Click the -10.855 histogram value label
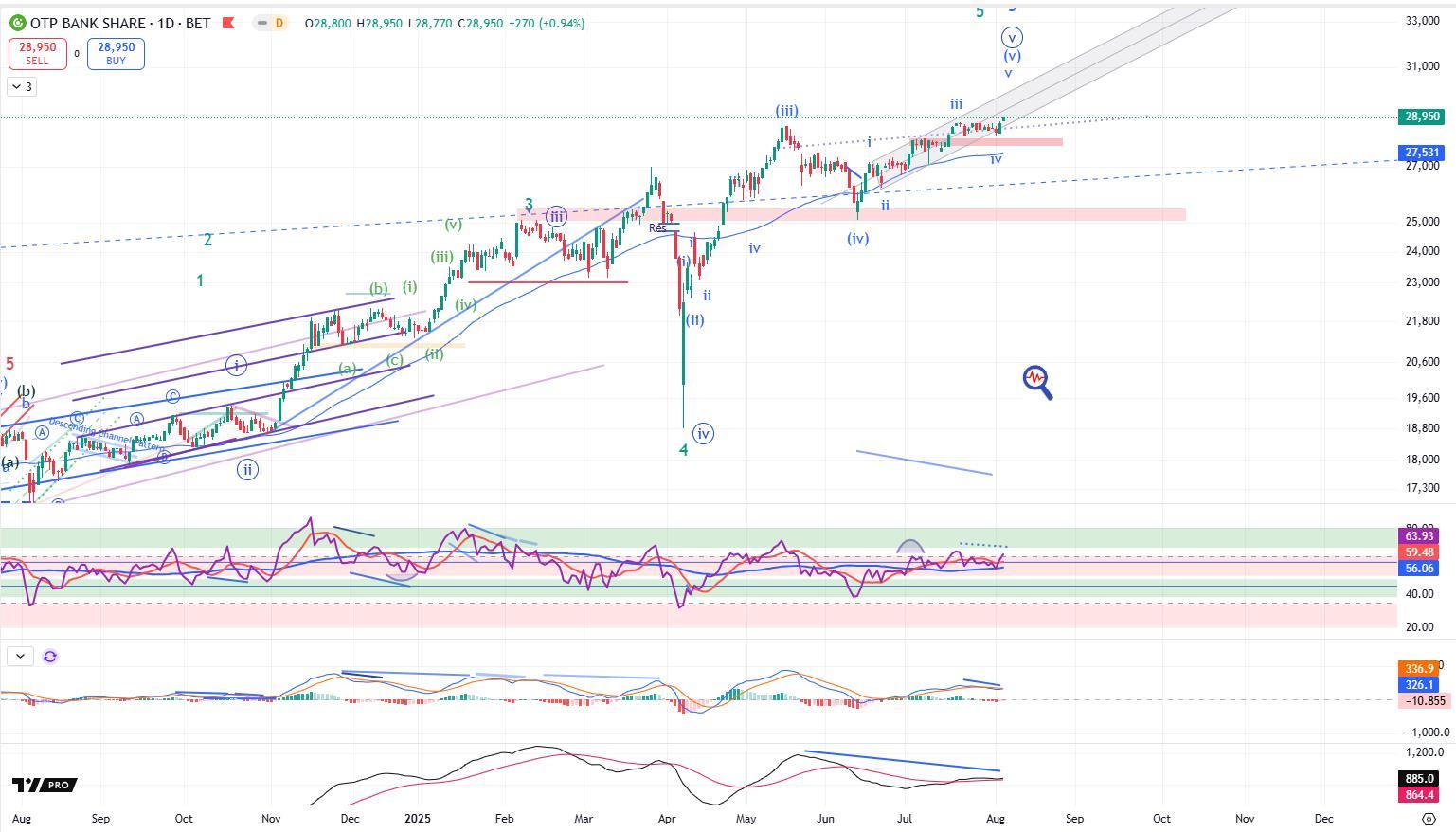Viewport: 1456px width, 832px height. 1424,700
